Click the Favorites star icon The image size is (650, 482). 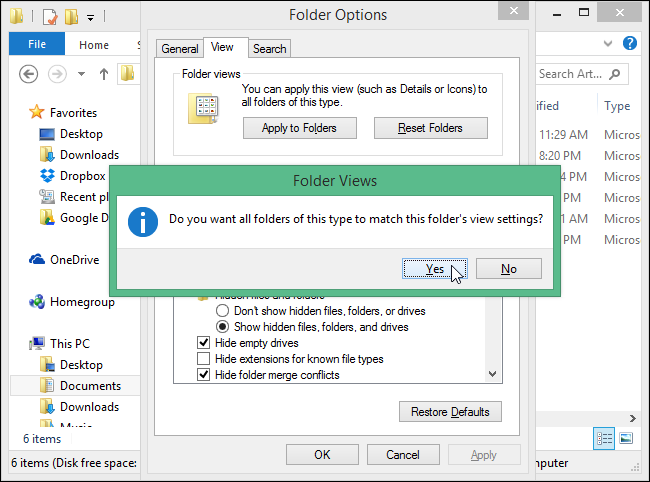pyautogui.click(x=36, y=112)
